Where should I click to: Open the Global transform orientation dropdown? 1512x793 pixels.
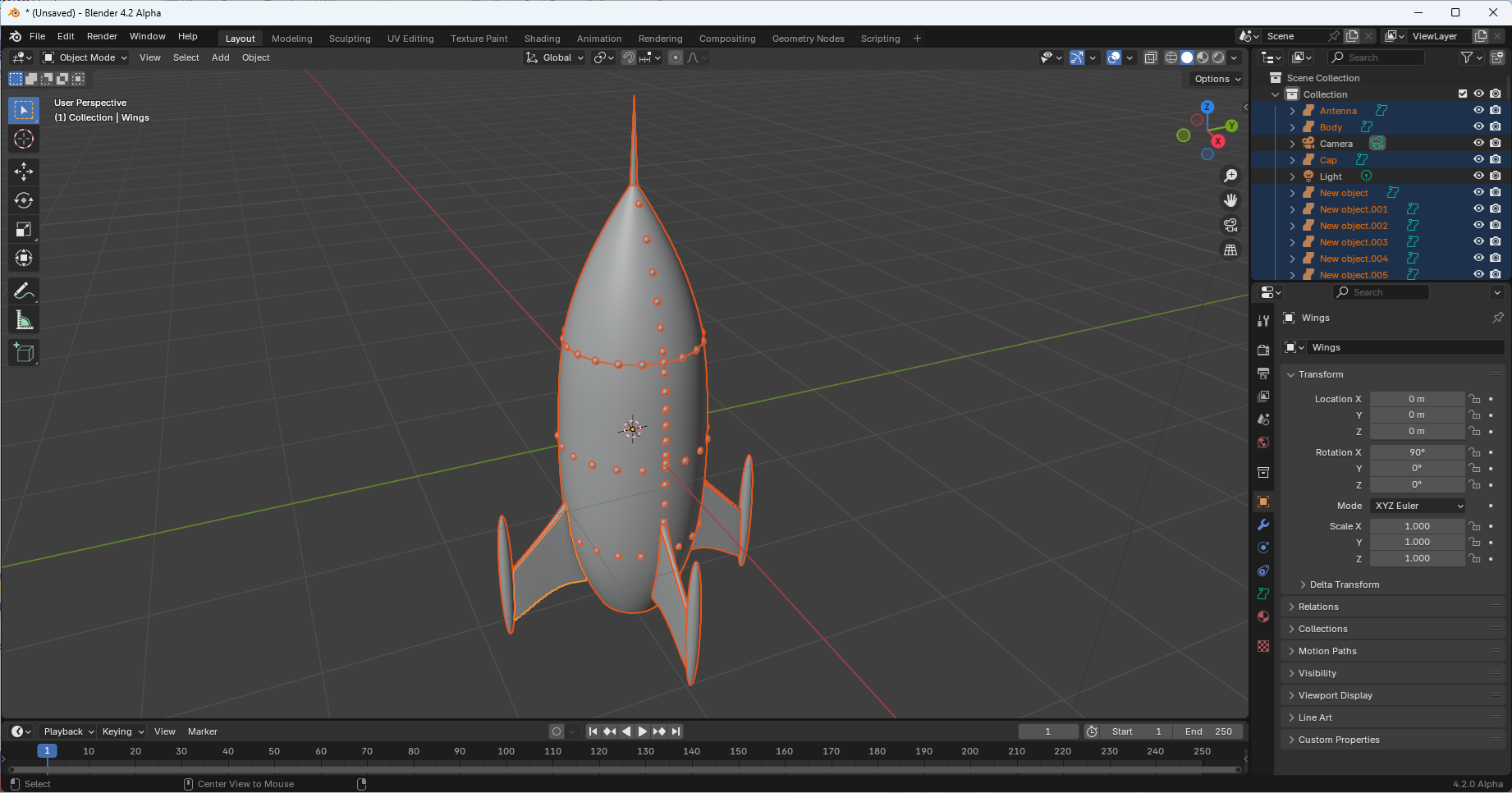point(555,57)
